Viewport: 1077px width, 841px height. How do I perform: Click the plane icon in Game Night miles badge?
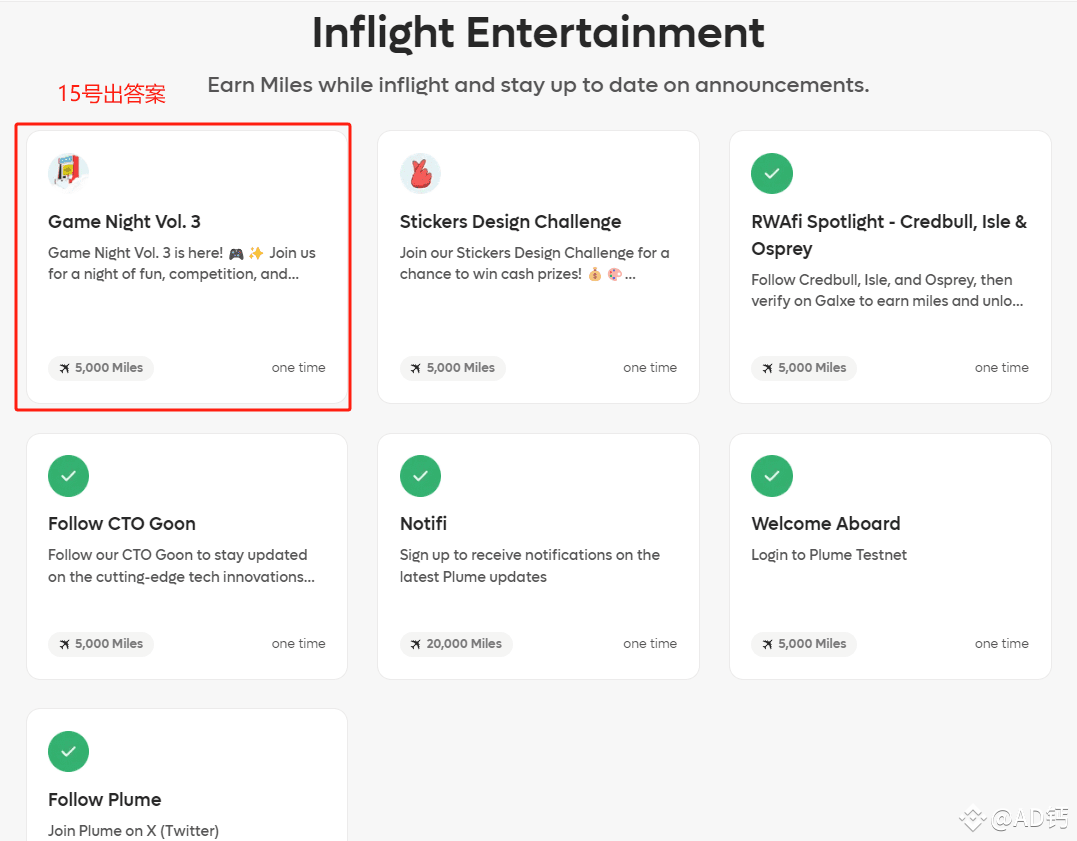tap(63, 368)
